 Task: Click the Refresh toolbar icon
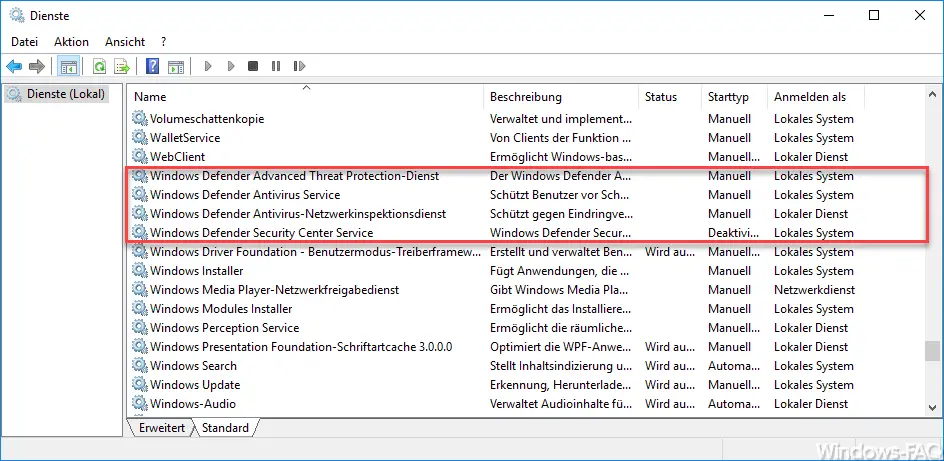99,66
